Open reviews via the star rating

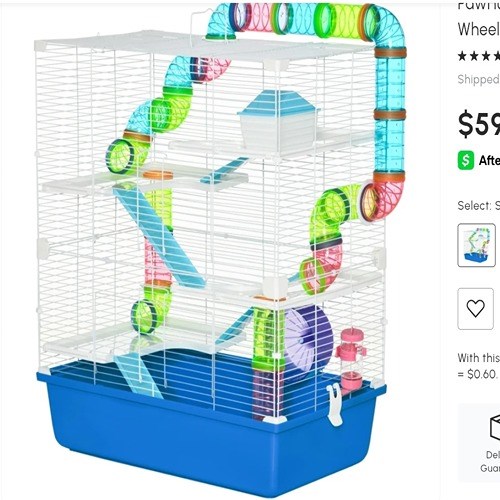[479, 56]
